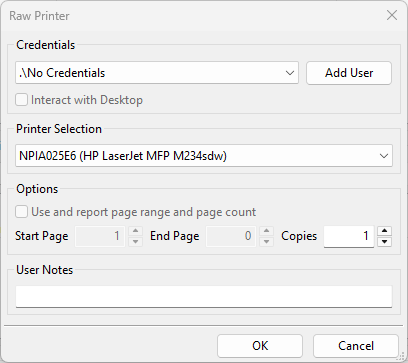Click the Copies label
This screenshot has height=363, width=408.
(299, 236)
